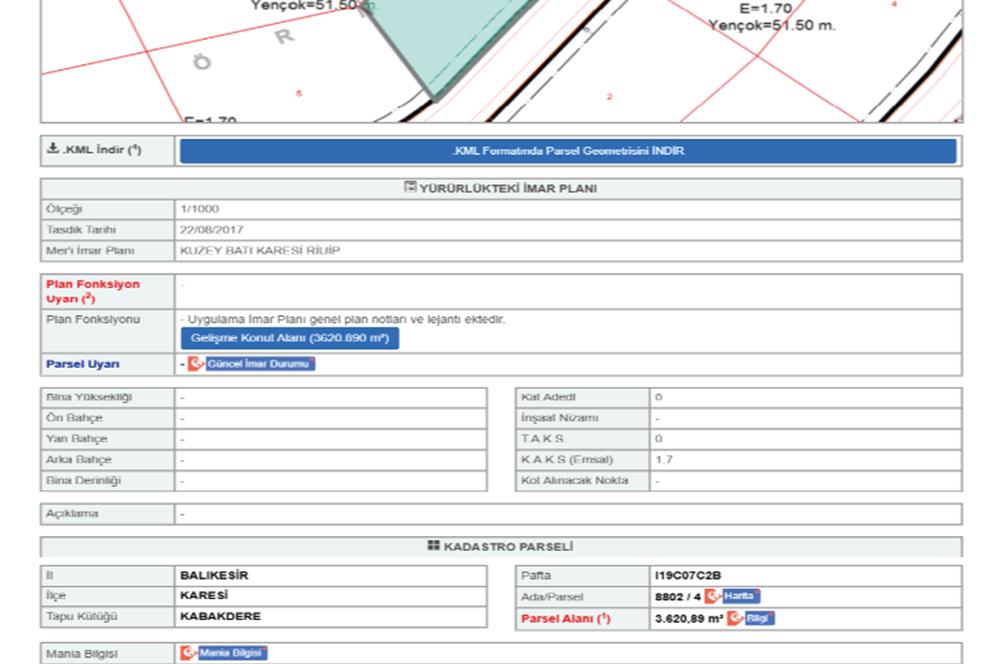Click the Bilgi button beside Parsel Alanı
1000x664 pixels.
pyautogui.click(x=759, y=618)
